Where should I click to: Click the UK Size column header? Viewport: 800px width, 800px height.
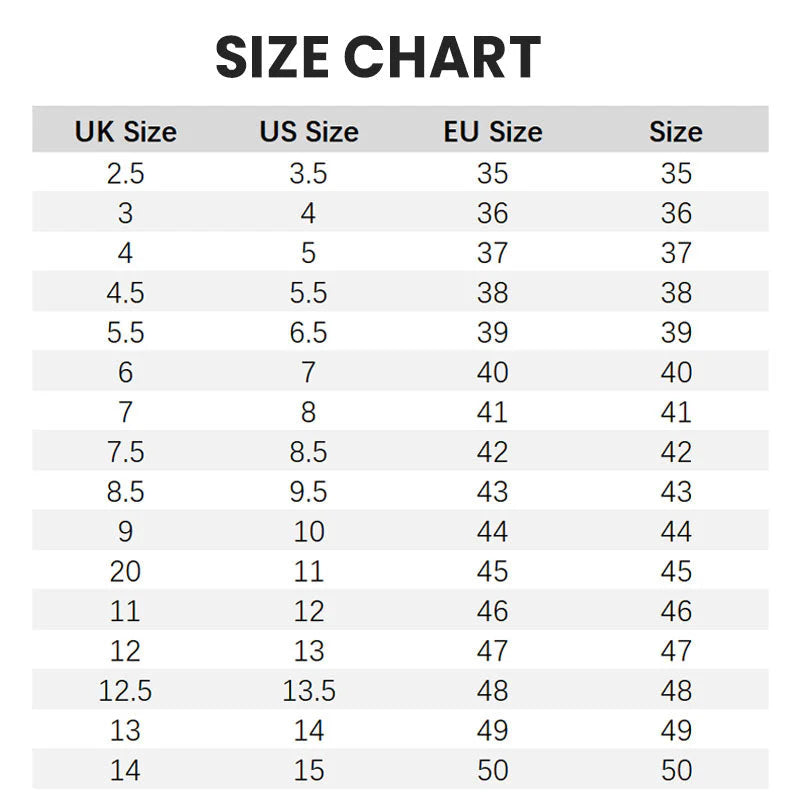(125, 132)
